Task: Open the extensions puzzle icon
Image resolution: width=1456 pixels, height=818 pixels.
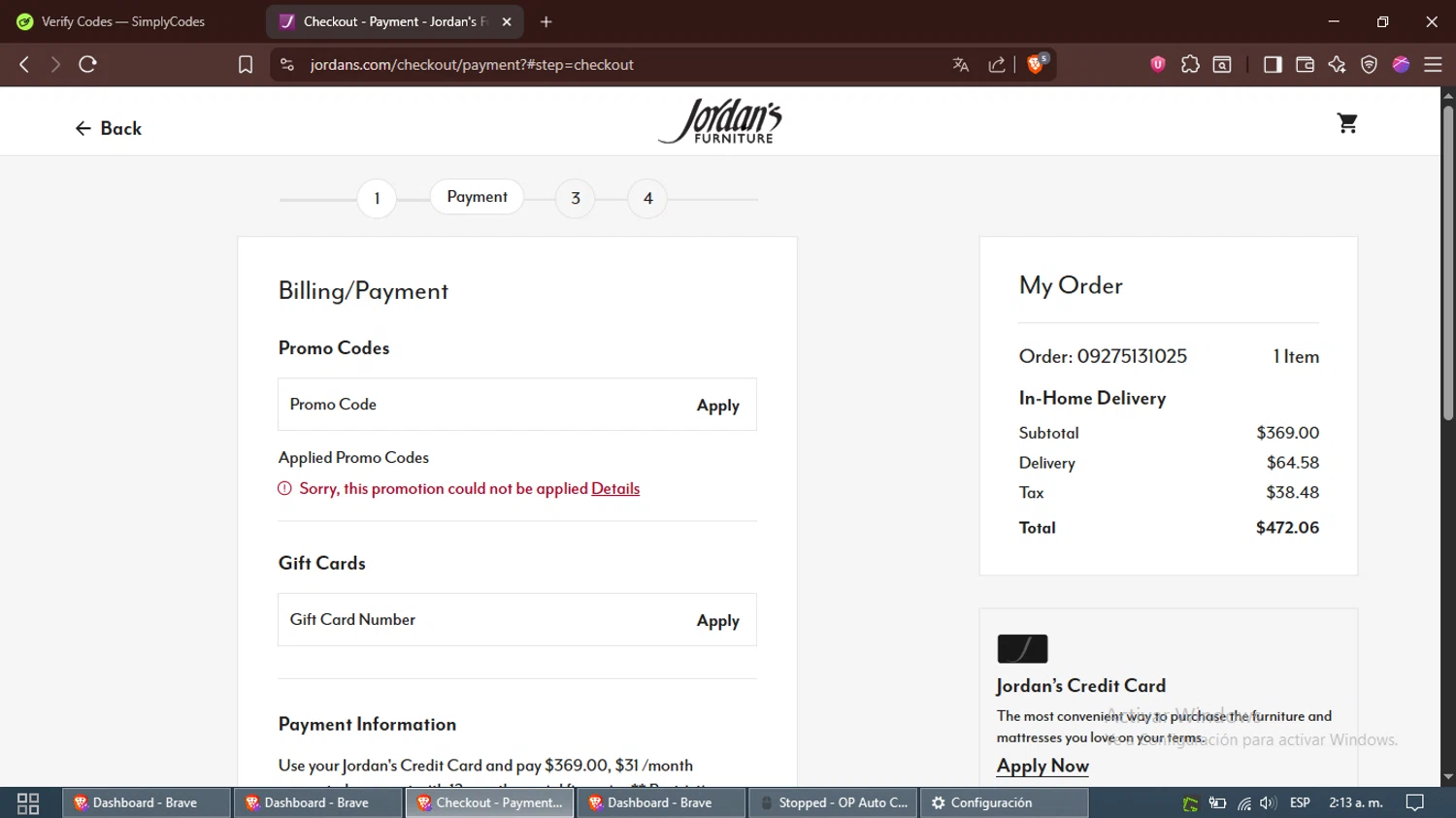Action: 1190,64
